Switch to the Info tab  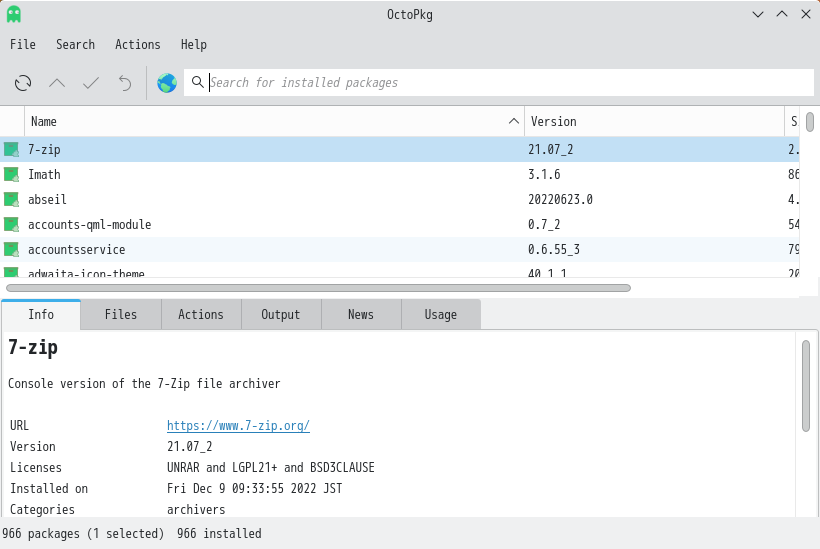click(41, 314)
